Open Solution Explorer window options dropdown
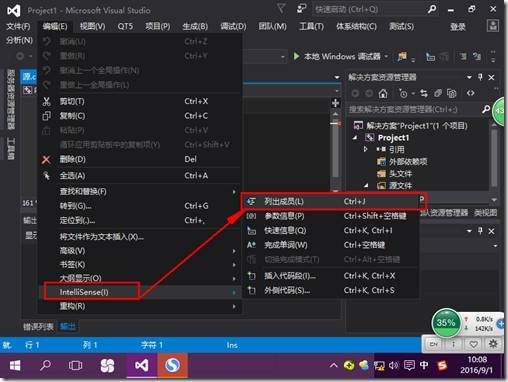 (x=469, y=77)
